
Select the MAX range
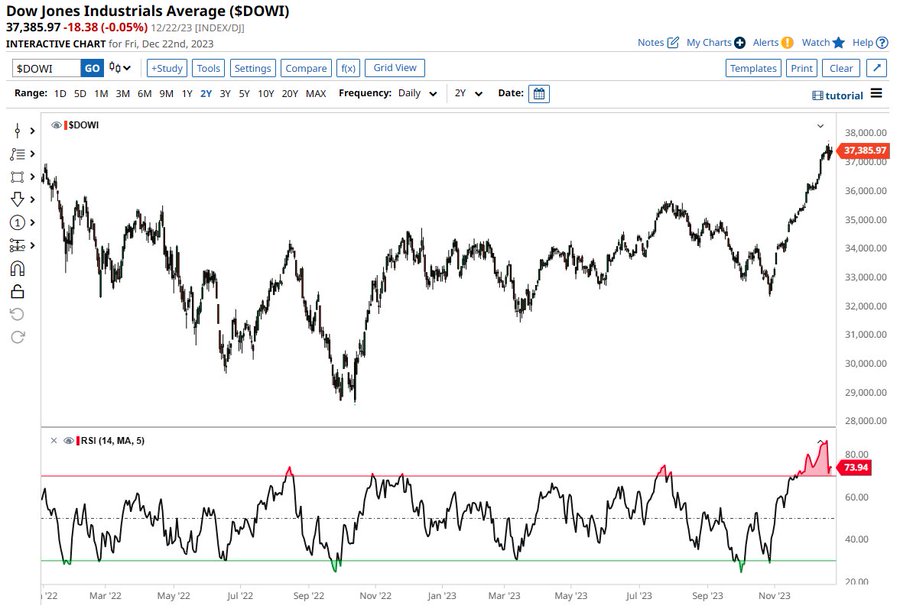pyautogui.click(x=316, y=94)
